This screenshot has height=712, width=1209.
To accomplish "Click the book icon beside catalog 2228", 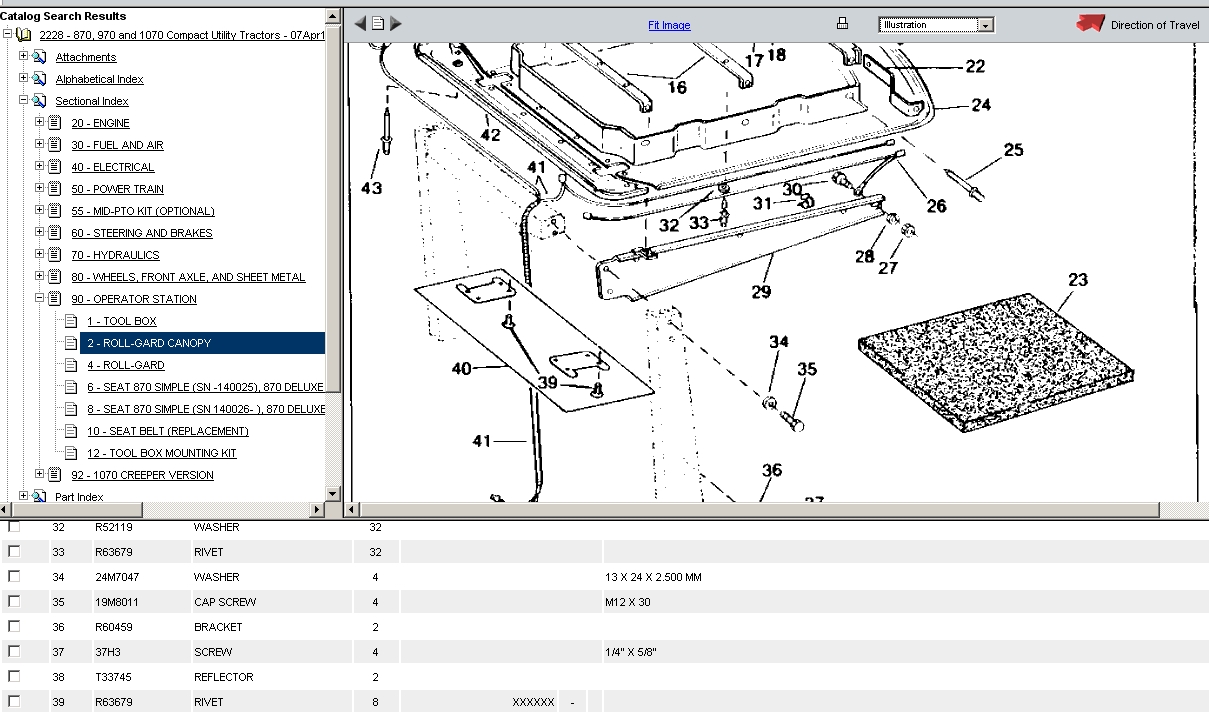I will (24, 35).
